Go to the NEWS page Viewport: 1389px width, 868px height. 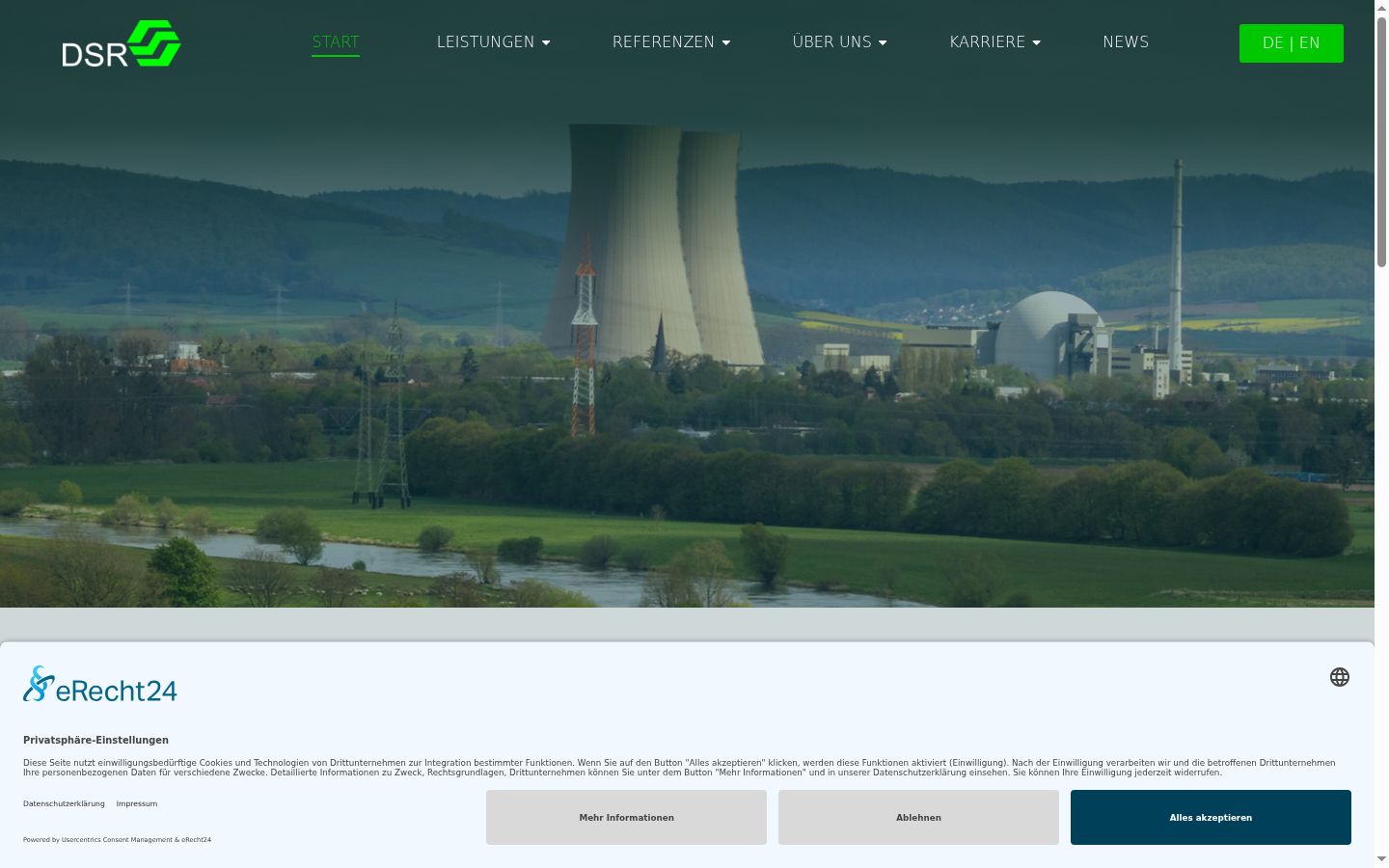pos(1126,41)
